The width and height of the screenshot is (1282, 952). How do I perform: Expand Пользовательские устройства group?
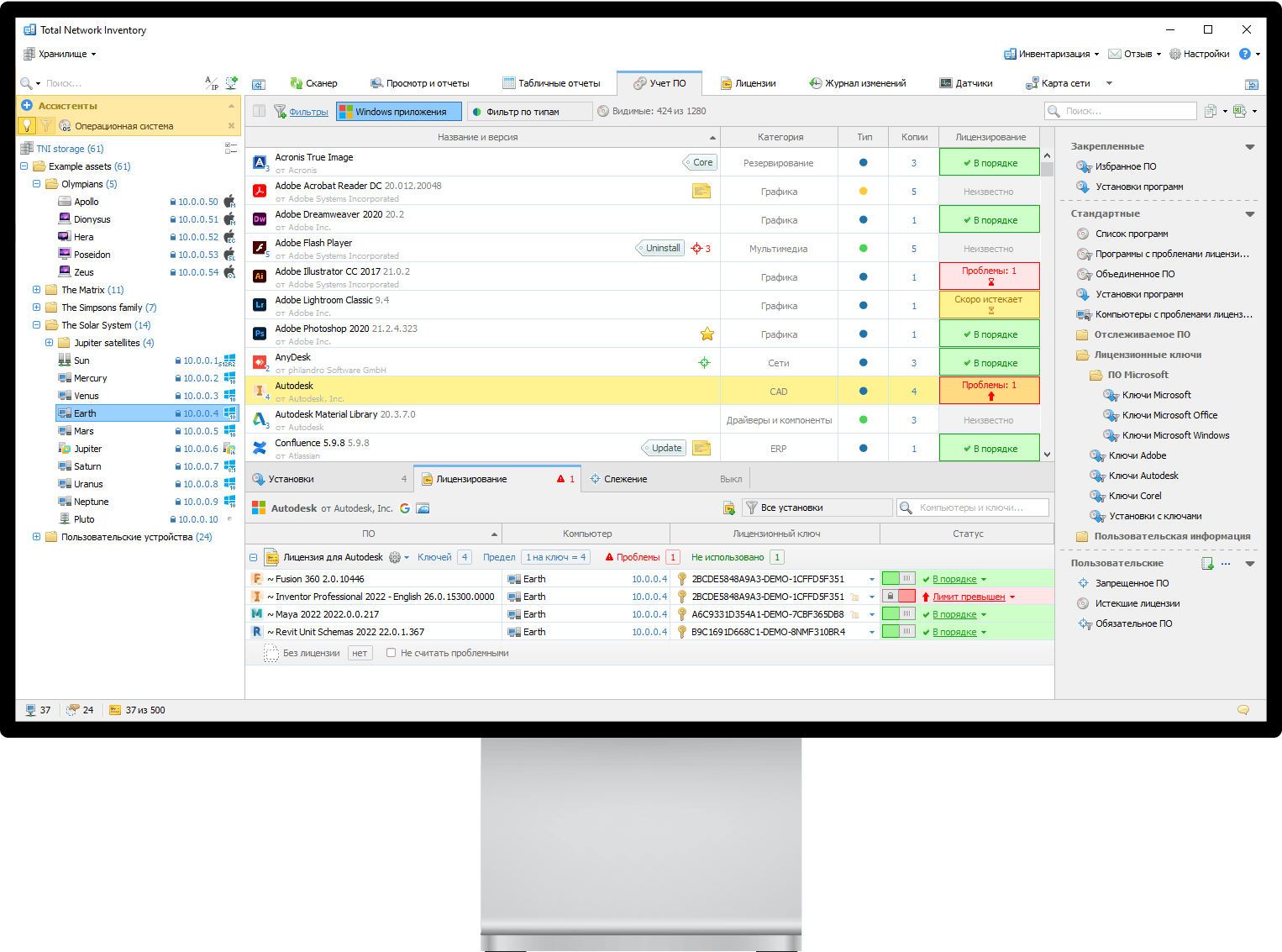coord(36,537)
